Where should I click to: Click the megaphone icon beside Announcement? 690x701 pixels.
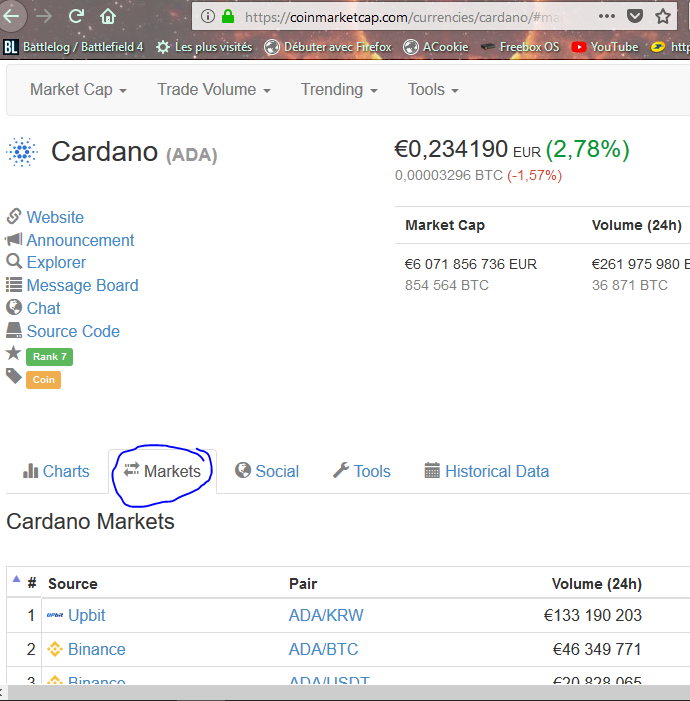(x=14, y=239)
